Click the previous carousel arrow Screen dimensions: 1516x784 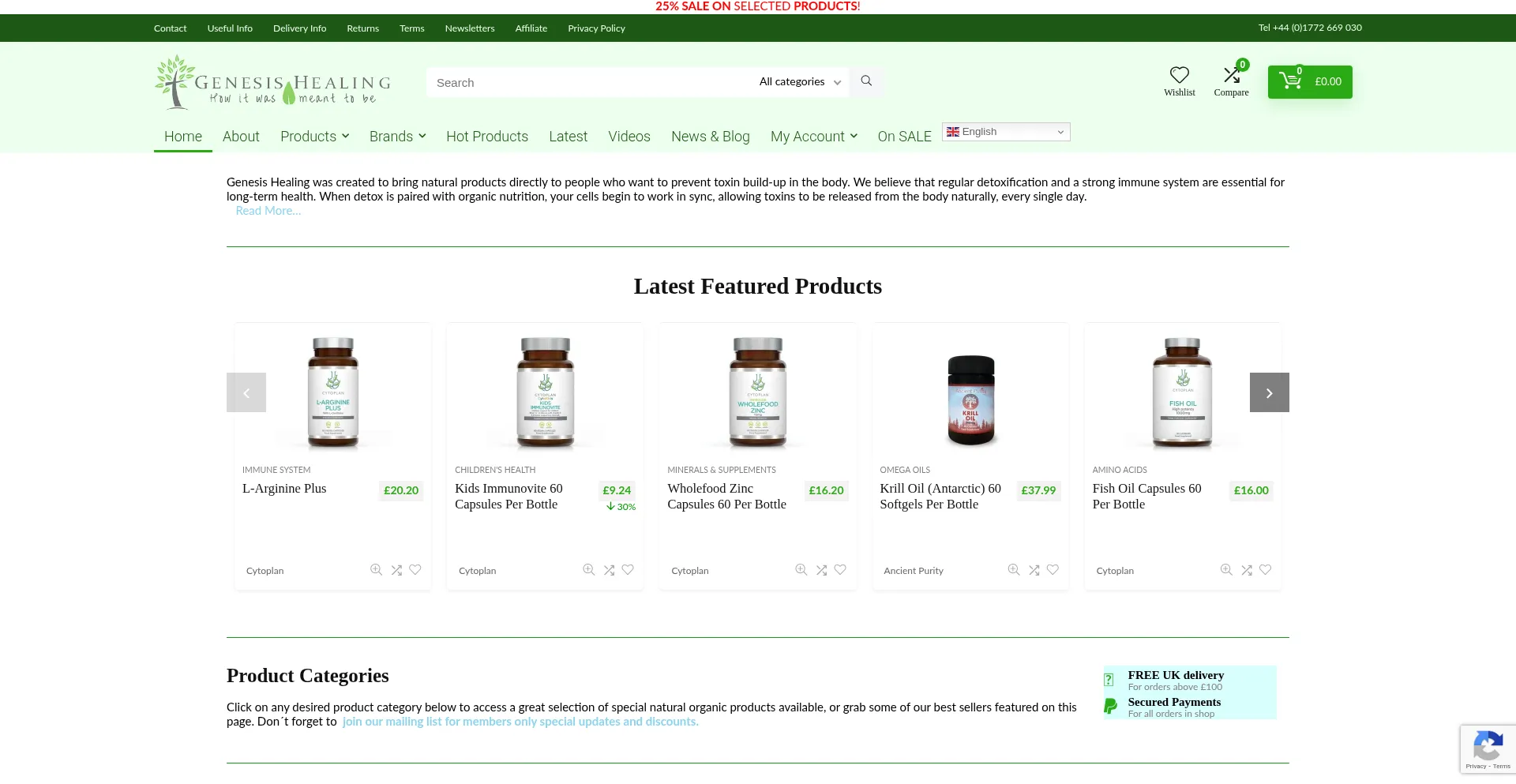(246, 392)
